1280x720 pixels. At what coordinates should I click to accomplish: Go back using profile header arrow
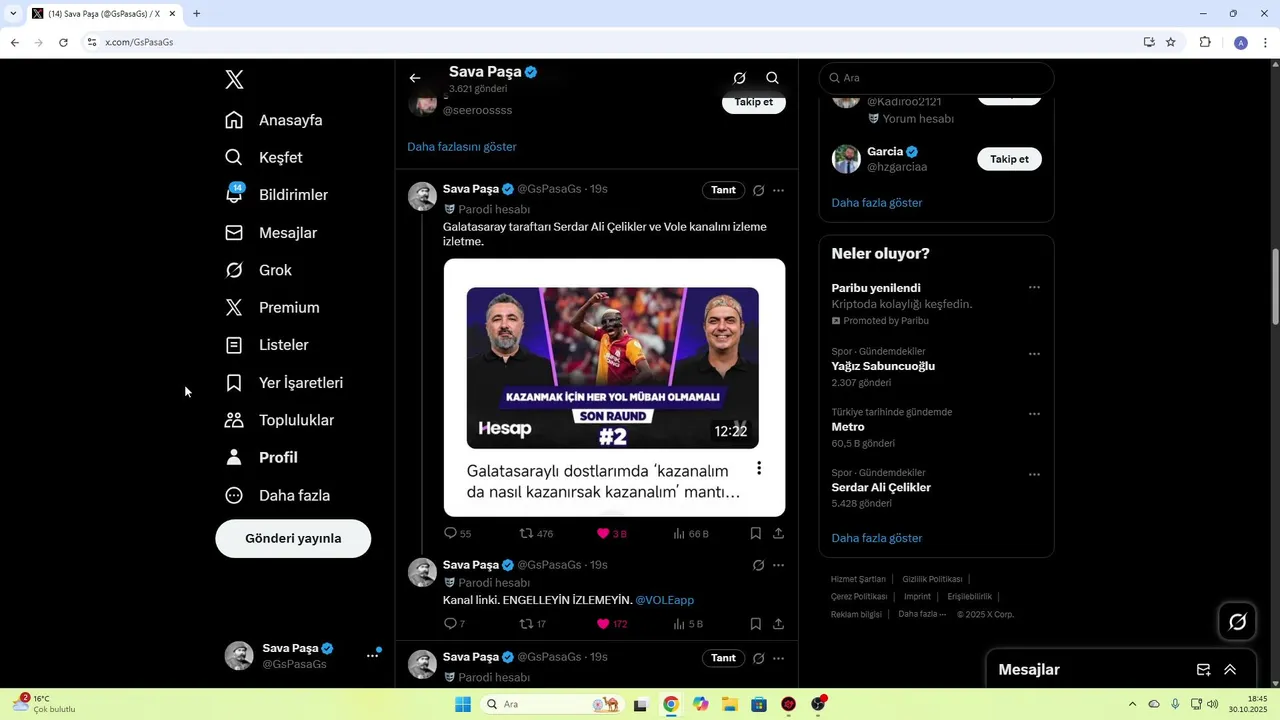(x=415, y=78)
